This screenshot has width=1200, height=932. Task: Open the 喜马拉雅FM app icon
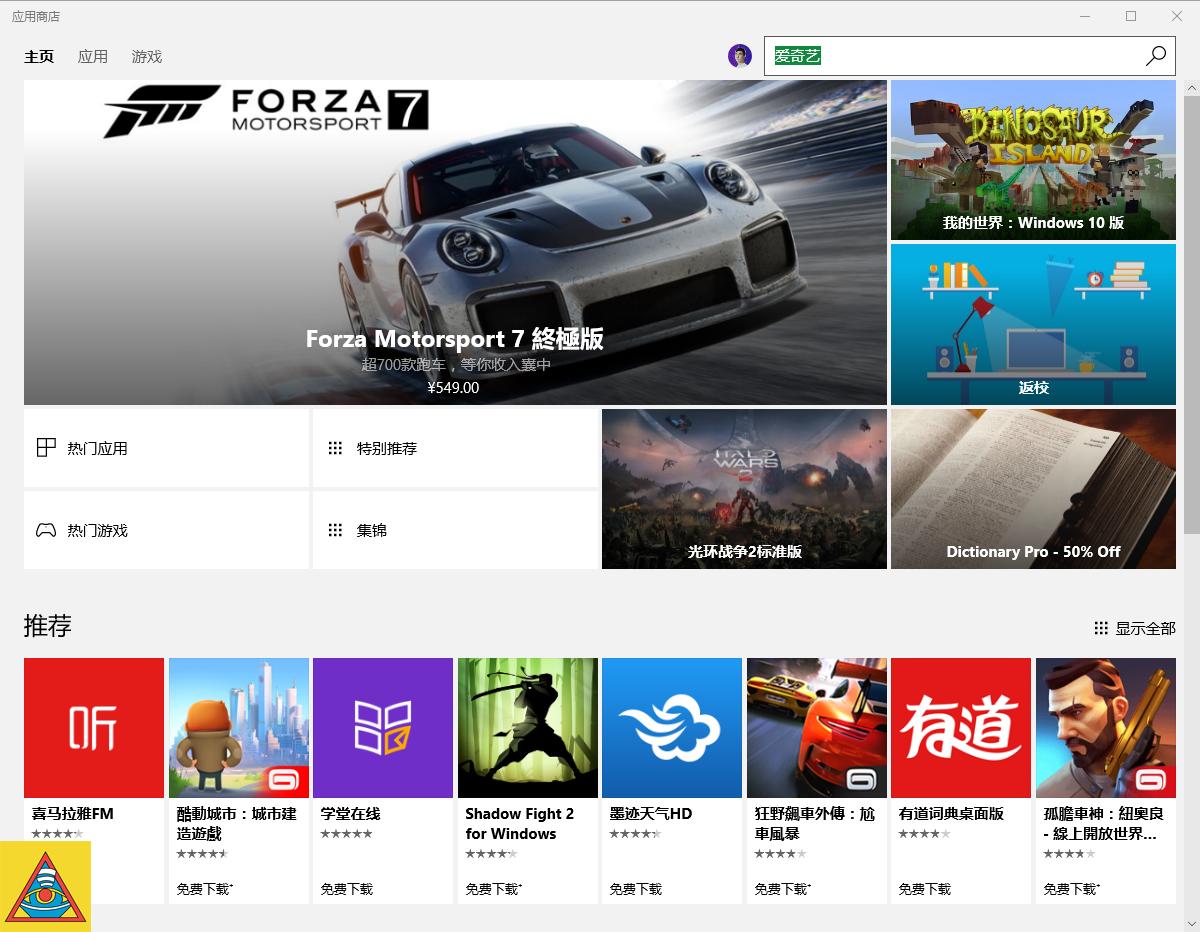[94, 728]
